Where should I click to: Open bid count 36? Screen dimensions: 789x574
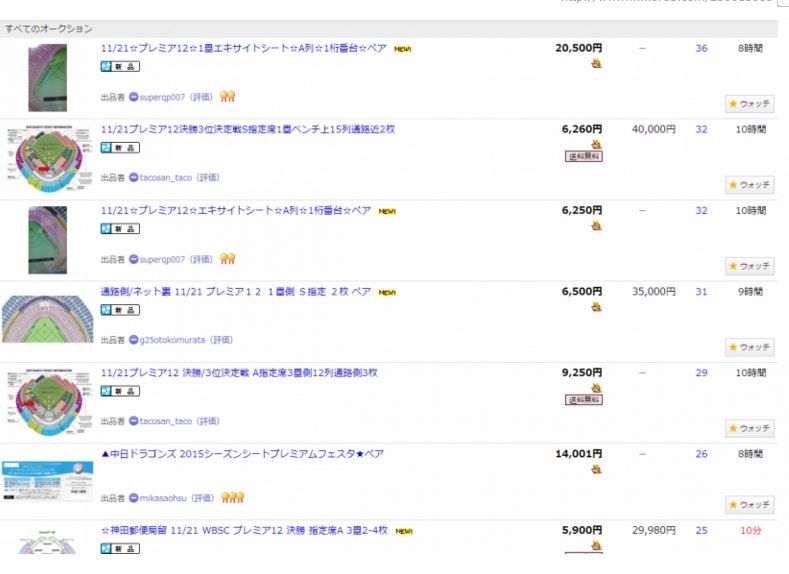point(701,48)
